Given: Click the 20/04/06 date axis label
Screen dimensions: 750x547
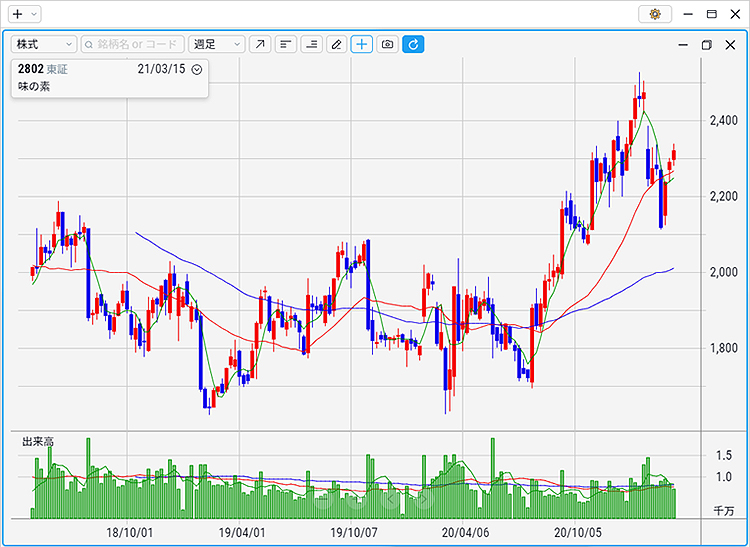Looking at the screenshot, I should pos(465,532).
